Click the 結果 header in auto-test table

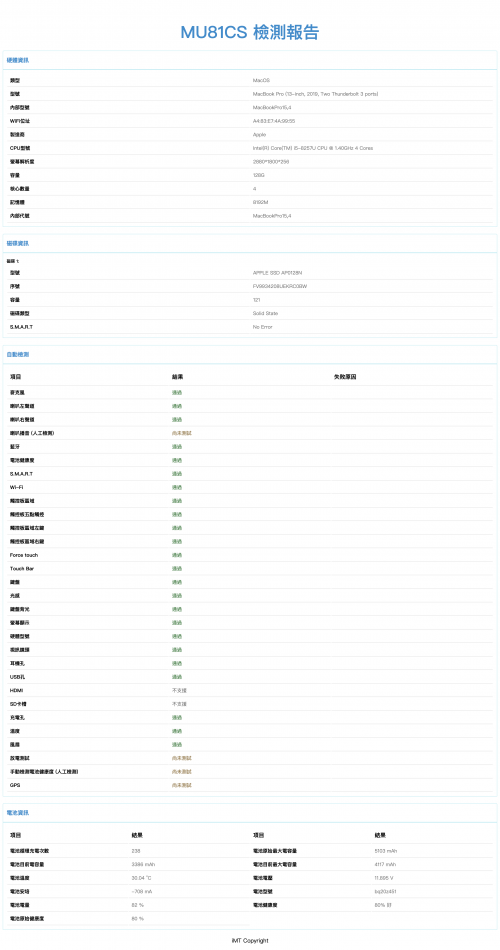178,377
